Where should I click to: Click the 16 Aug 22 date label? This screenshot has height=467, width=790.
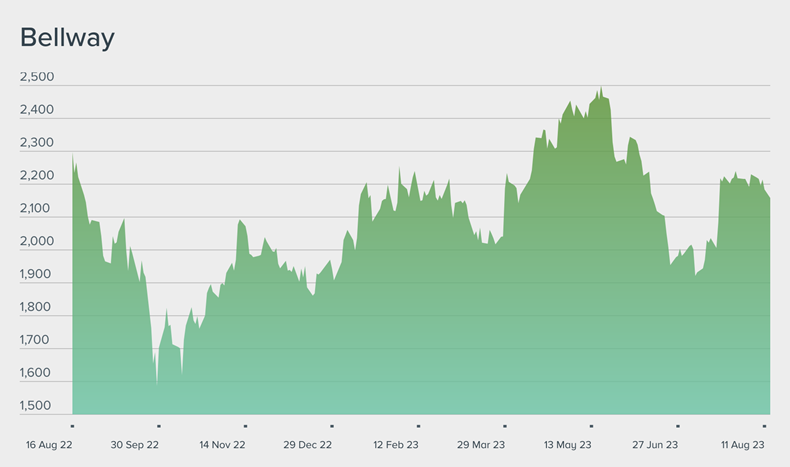(47, 444)
